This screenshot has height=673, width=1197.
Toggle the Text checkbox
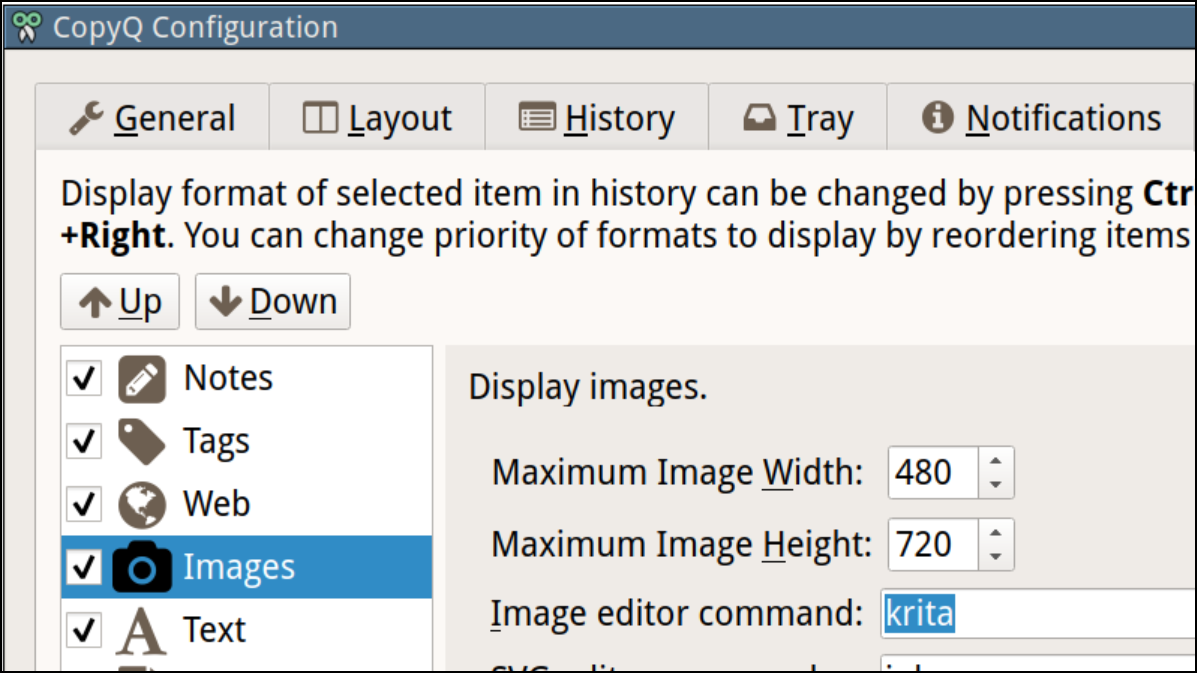click(x=84, y=630)
